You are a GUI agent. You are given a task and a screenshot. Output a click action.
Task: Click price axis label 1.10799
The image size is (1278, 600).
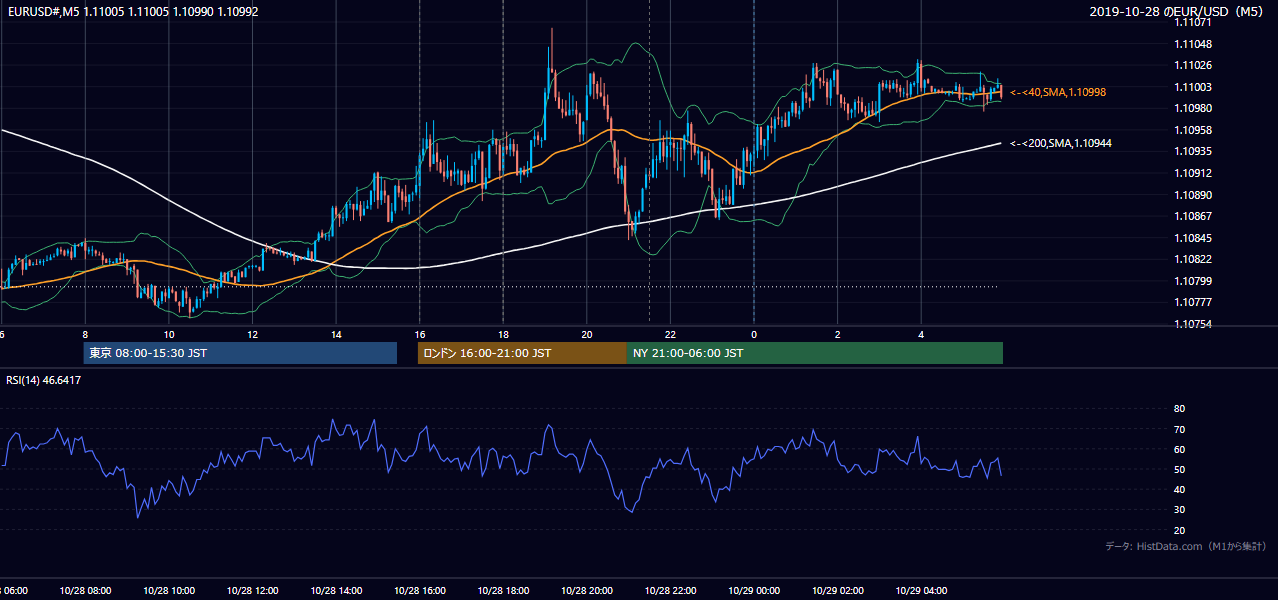coord(1194,282)
